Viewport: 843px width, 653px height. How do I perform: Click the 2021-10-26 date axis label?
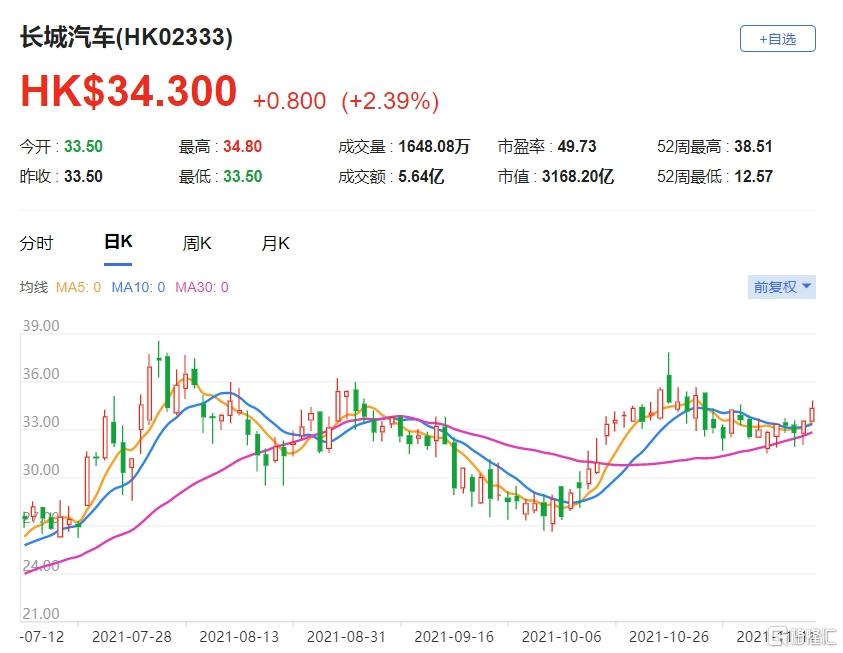tap(669, 637)
